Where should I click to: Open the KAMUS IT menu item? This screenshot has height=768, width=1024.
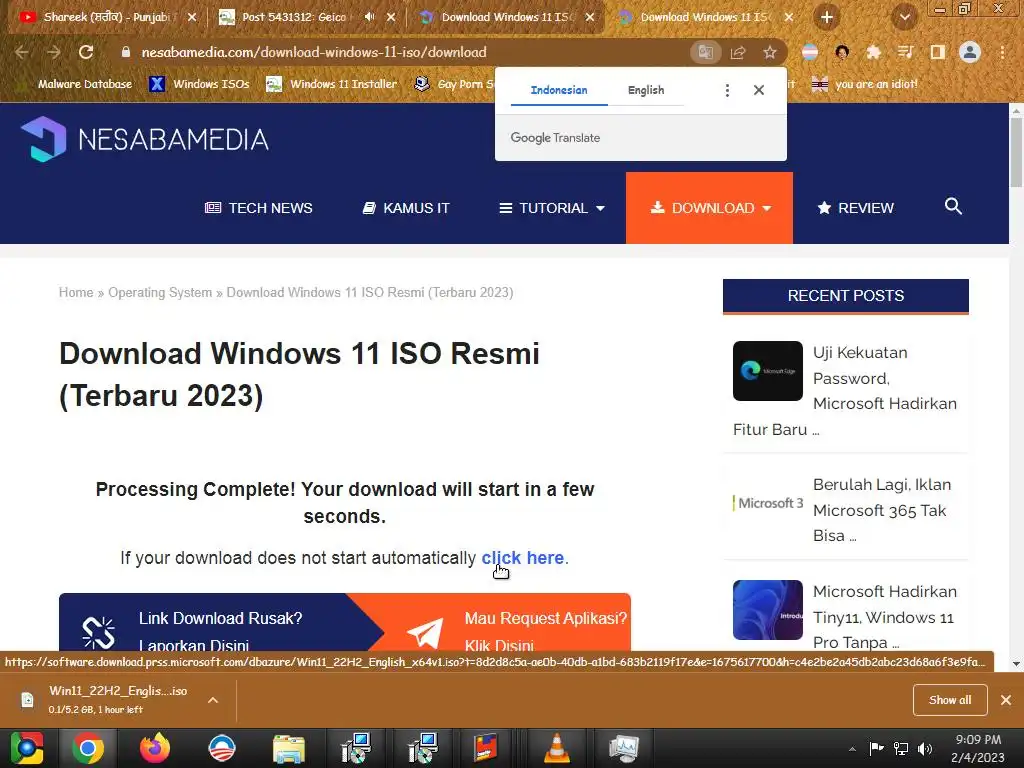[x=406, y=208]
